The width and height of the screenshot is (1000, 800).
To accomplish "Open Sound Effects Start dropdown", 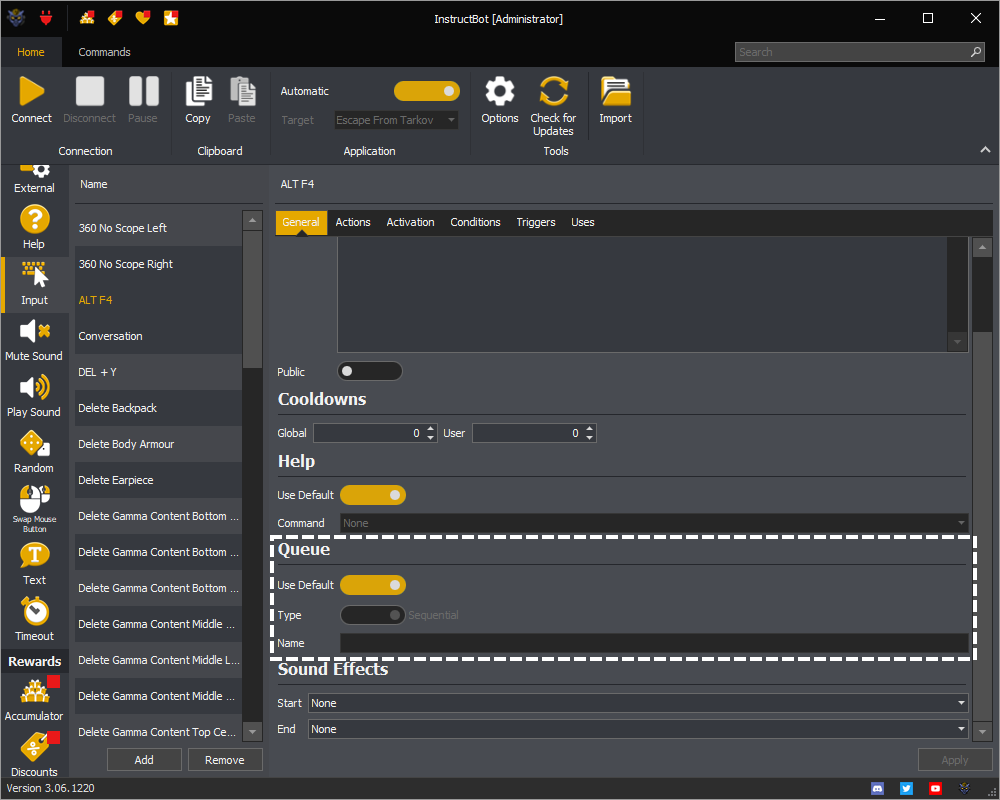I will (x=638, y=703).
